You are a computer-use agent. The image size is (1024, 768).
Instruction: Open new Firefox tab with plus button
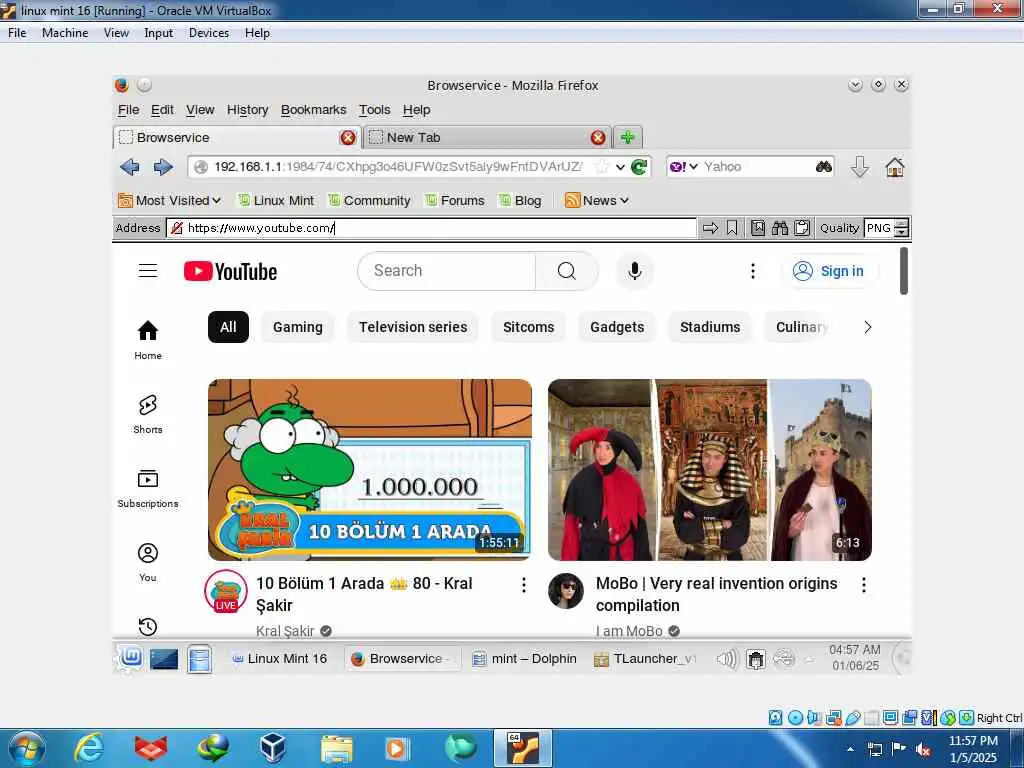[x=628, y=137]
